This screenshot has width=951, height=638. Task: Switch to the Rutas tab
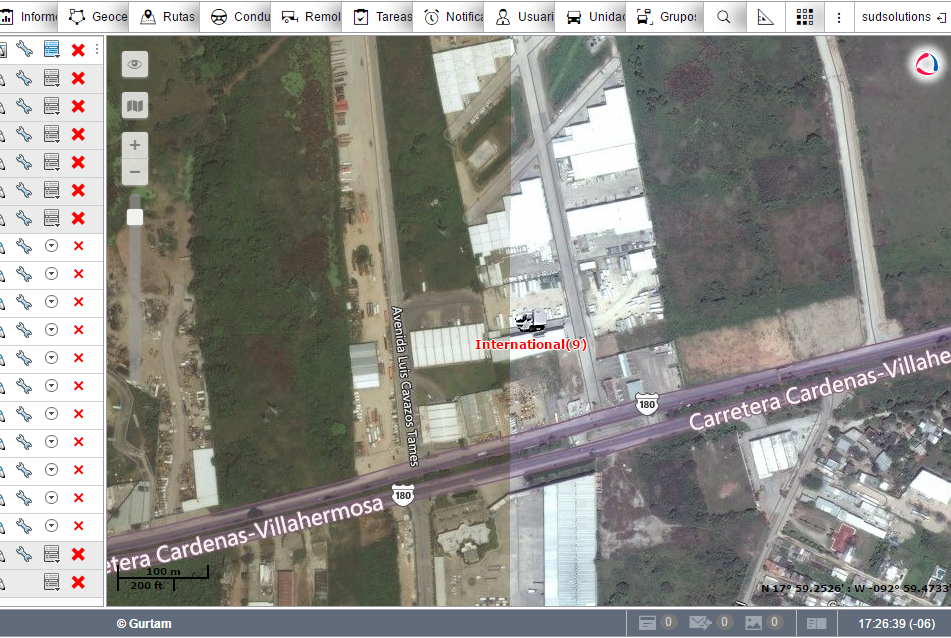pos(167,17)
